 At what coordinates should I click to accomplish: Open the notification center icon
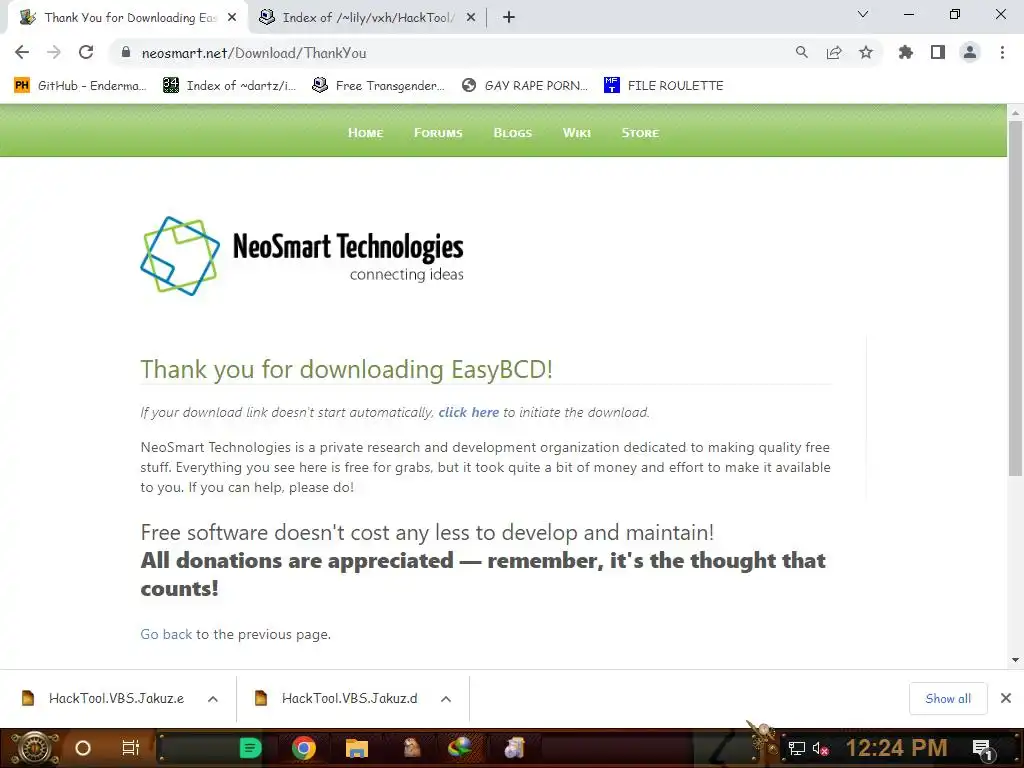[x=982, y=749]
